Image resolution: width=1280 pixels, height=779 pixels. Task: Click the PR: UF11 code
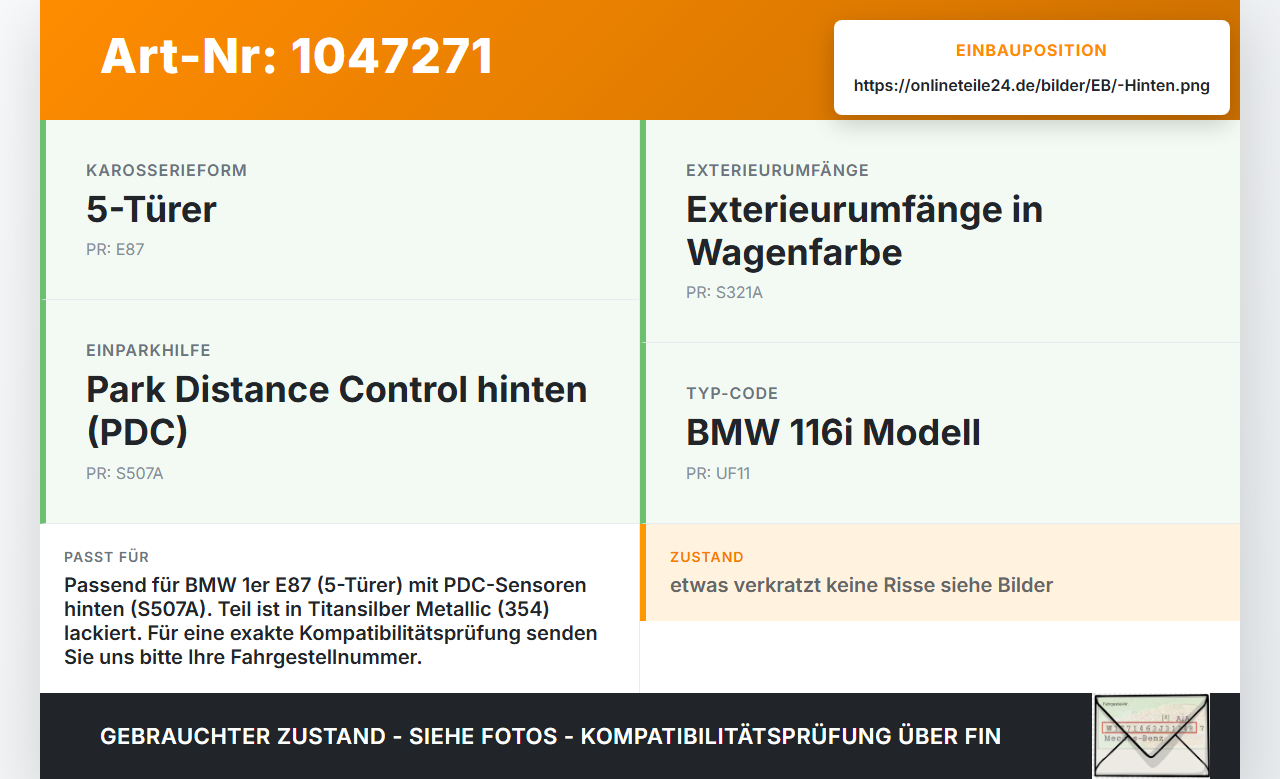tap(718, 473)
